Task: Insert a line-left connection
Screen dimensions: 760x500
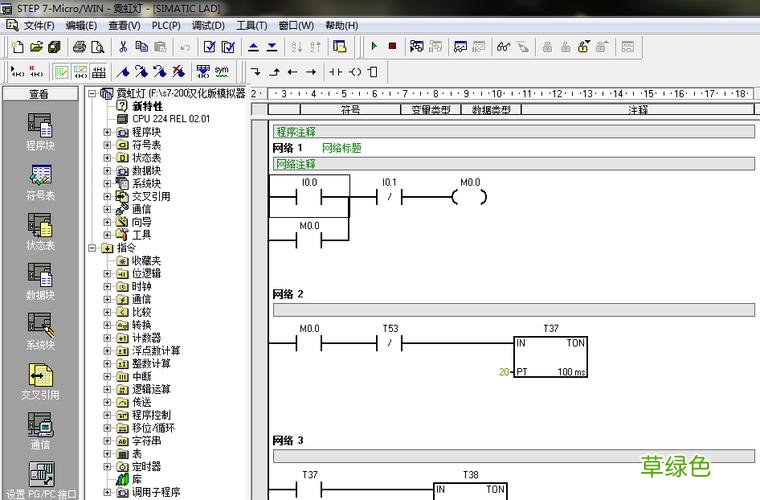Action: pos(292,72)
